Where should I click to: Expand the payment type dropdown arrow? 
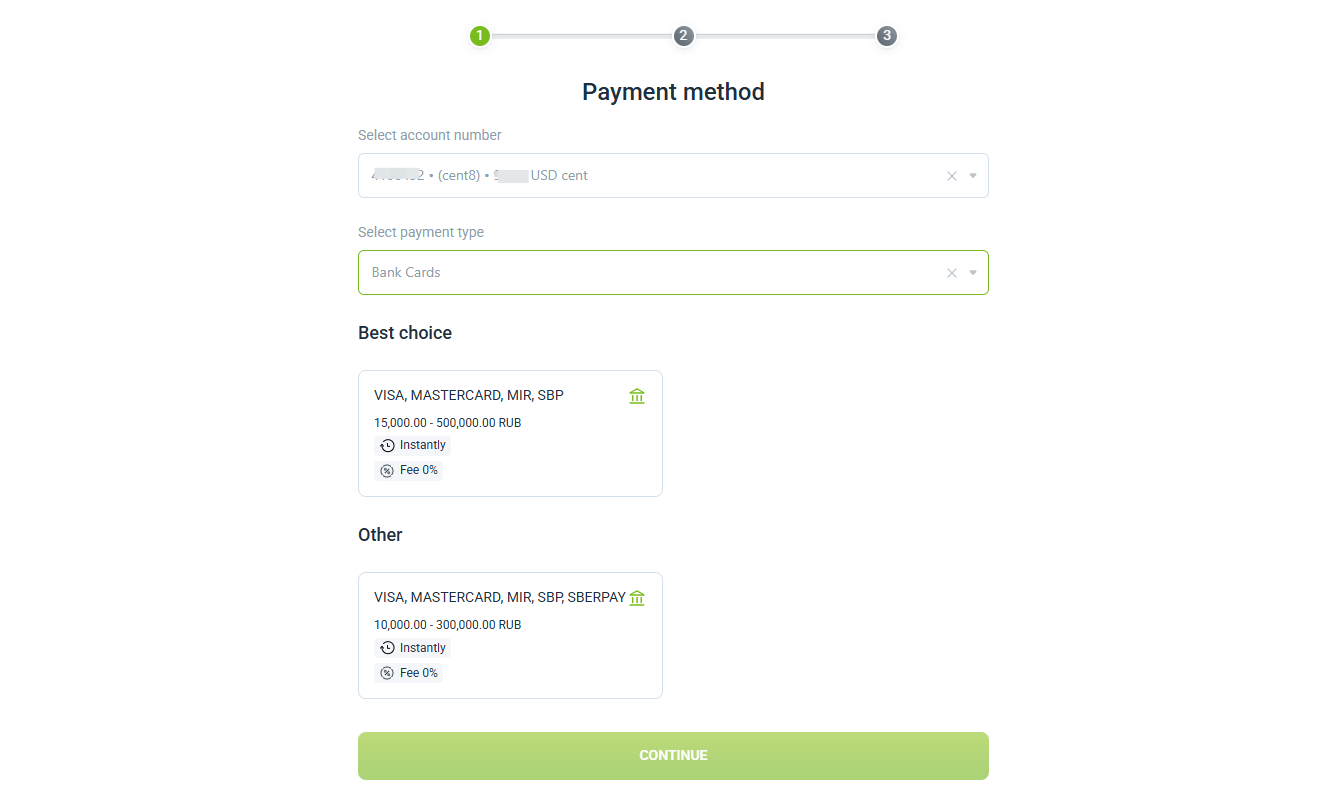pyautogui.click(x=973, y=273)
